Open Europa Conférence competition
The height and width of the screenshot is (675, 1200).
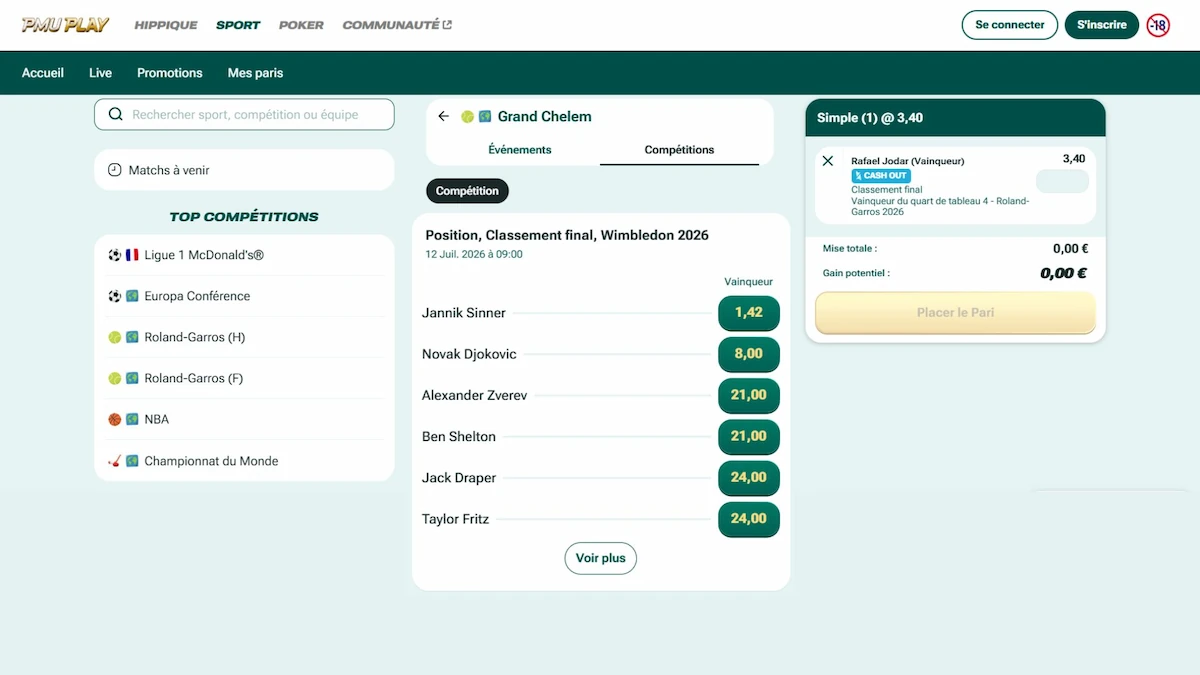(244, 296)
